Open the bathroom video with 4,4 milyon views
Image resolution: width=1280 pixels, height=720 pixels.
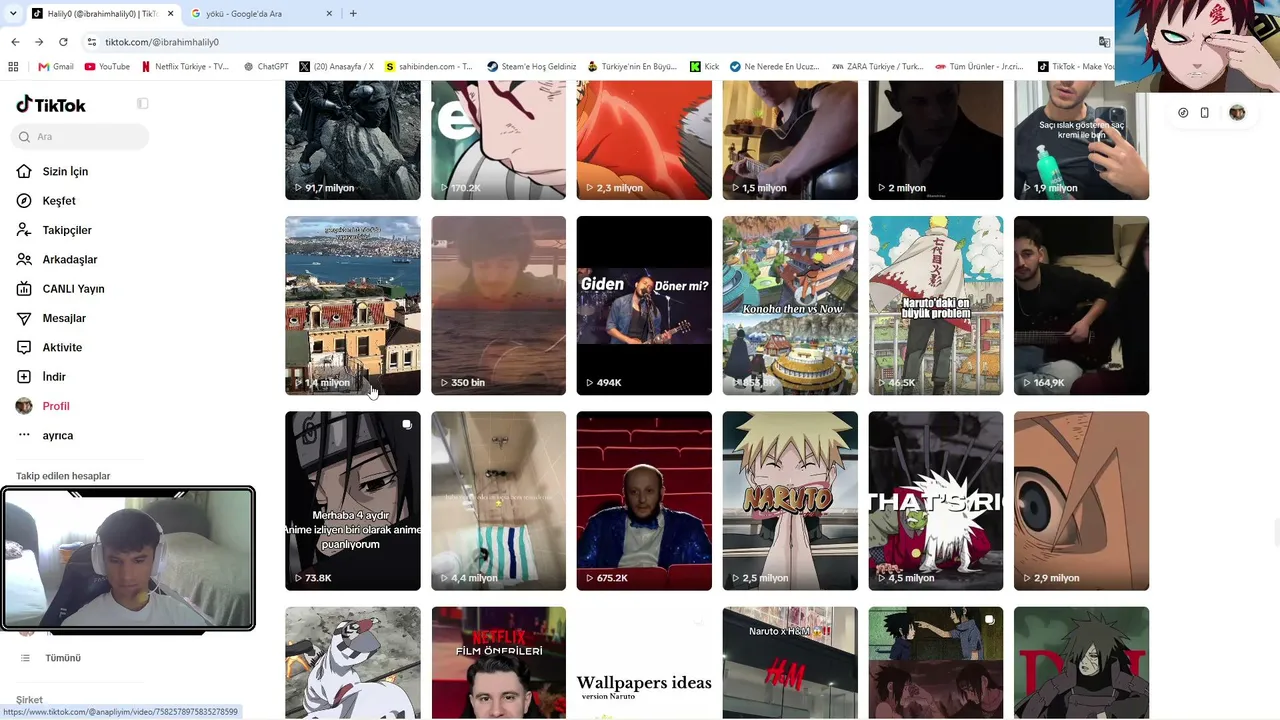click(x=498, y=501)
